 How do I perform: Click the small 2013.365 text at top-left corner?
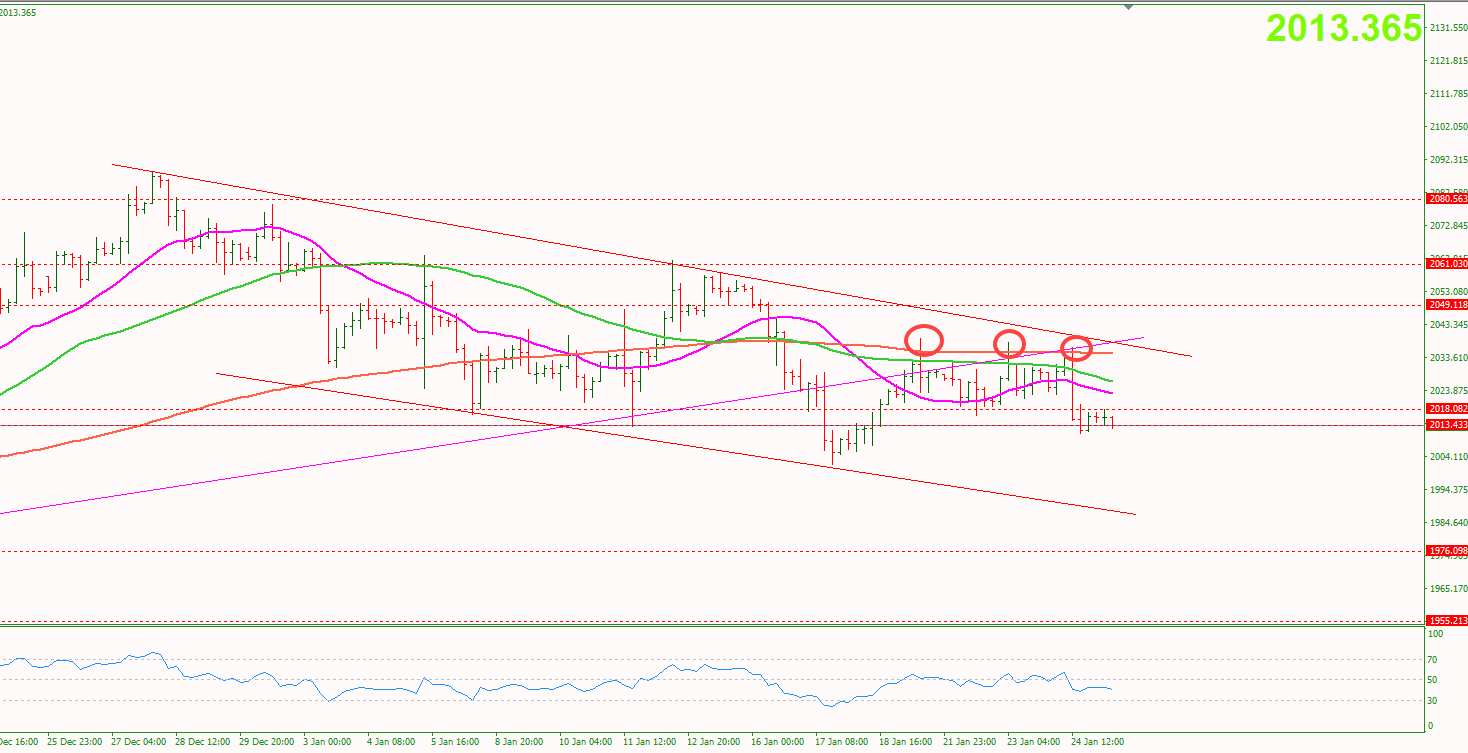tap(19, 13)
